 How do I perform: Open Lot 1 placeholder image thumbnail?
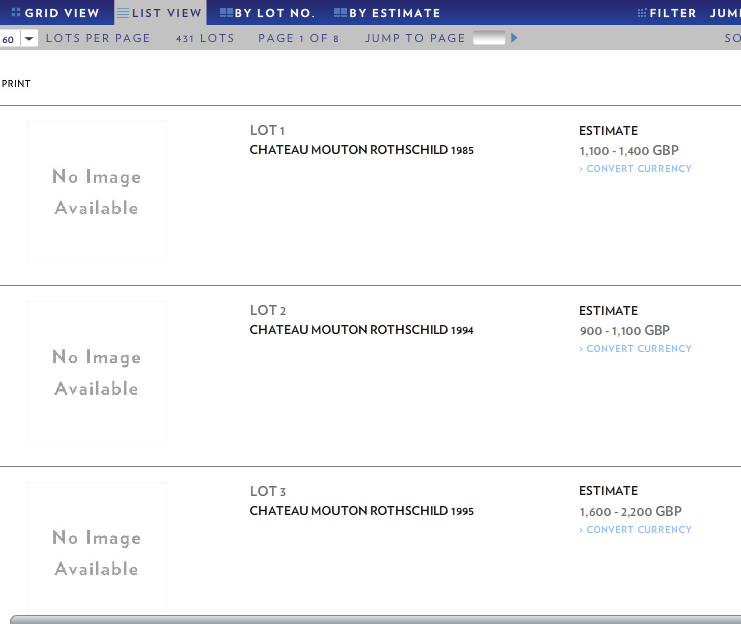97,191
